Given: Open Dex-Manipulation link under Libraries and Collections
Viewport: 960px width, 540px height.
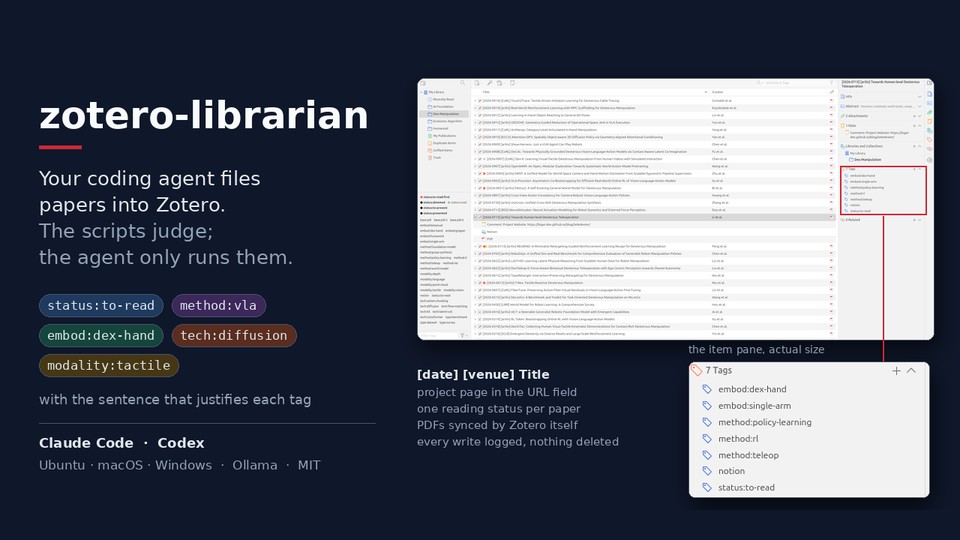Looking at the screenshot, I should [x=868, y=159].
